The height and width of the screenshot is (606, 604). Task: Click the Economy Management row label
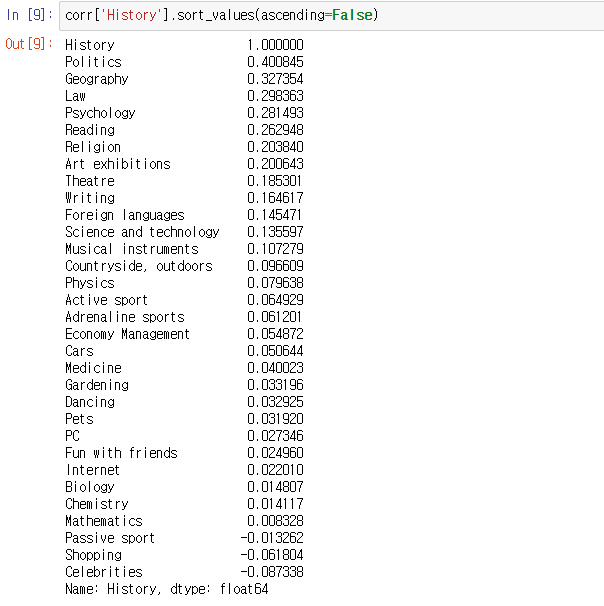[128, 334]
